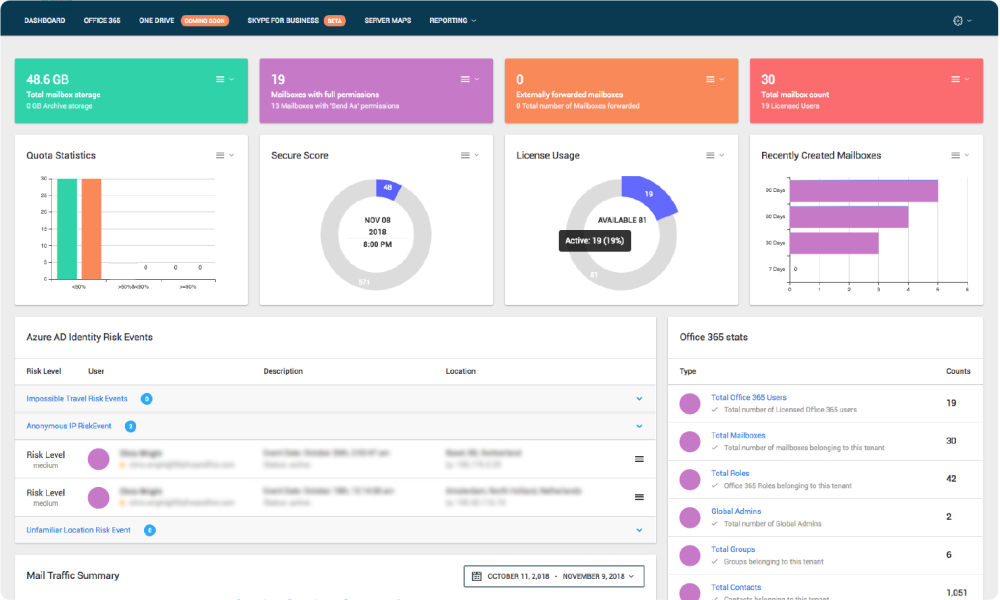Switch to the Office 365 tab
1000x600 pixels.
[102, 20]
